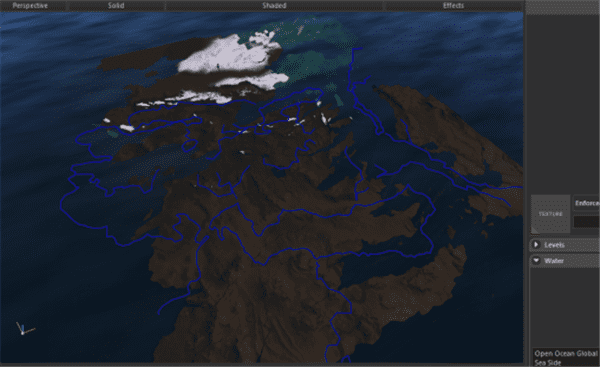Click the Water section arrow icon
The image size is (600, 367).
pos(536,260)
